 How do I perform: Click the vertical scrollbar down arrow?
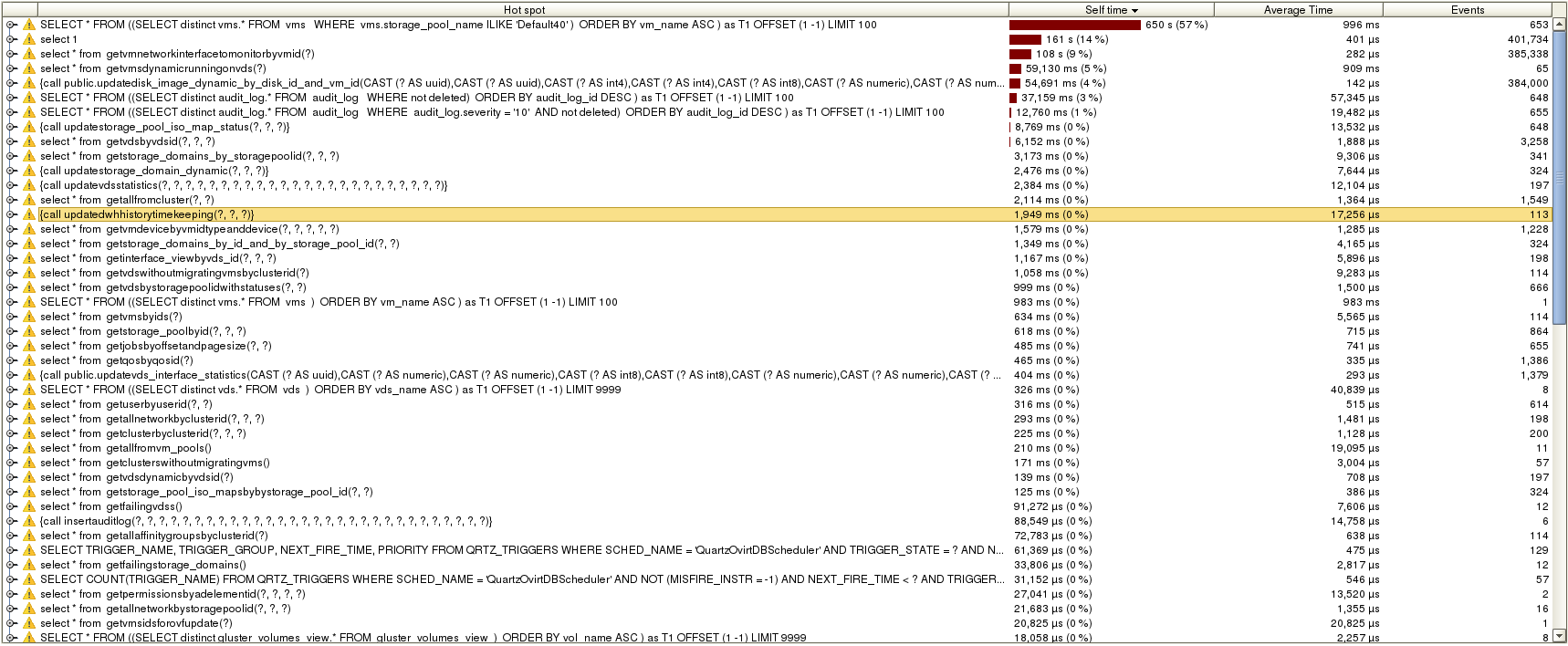[1560, 636]
